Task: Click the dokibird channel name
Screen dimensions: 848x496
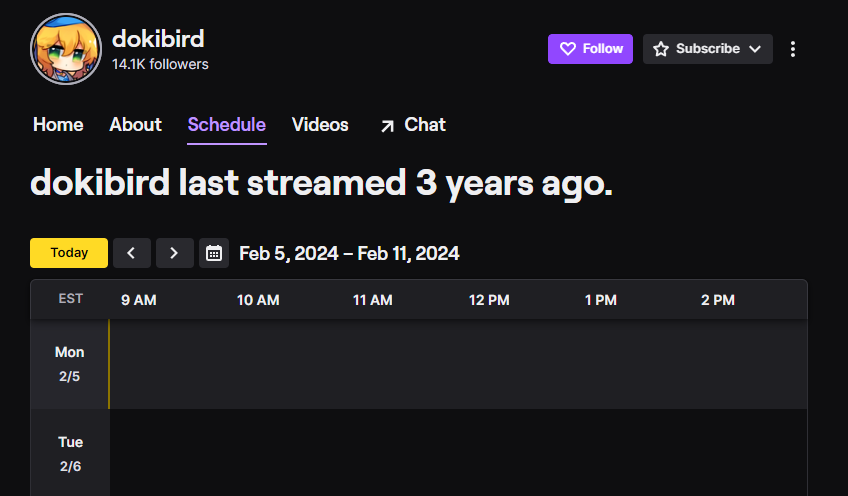Action: coord(158,39)
